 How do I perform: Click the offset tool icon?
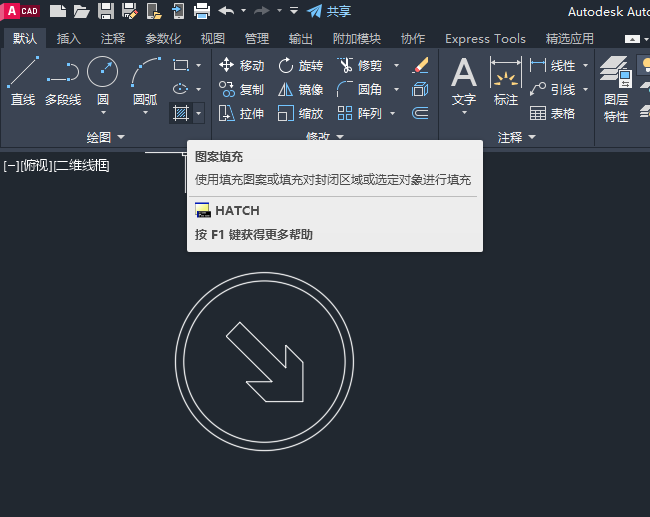(x=420, y=113)
